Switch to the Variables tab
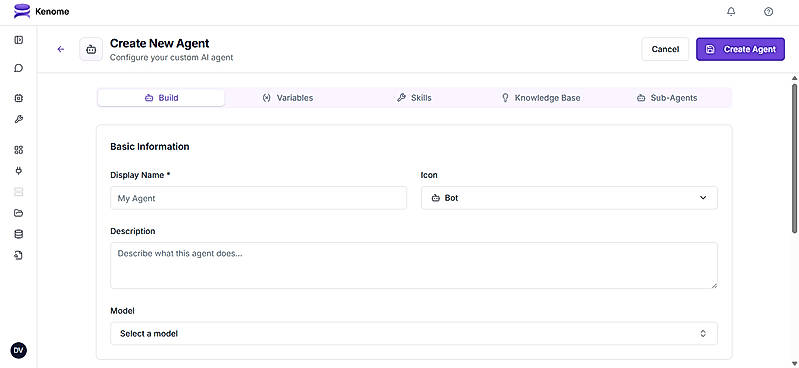This screenshot has width=799, height=368. click(287, 98)
